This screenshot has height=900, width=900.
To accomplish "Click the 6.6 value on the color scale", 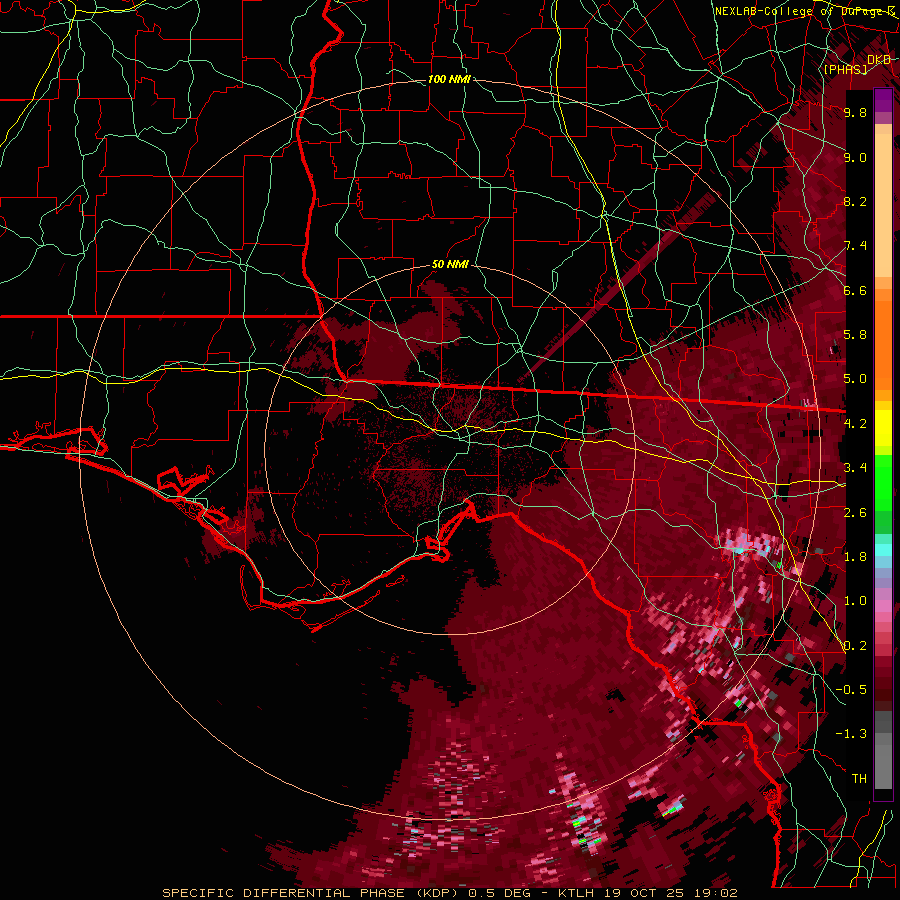I will coord(855,290).
